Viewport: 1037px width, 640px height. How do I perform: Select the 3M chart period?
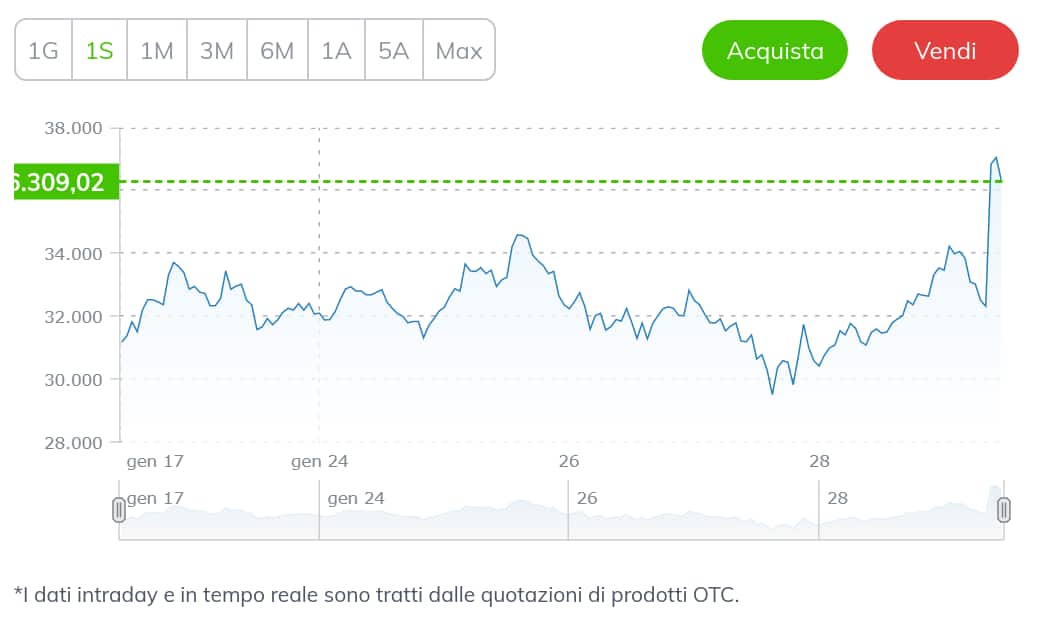click(x=216, y=50)
